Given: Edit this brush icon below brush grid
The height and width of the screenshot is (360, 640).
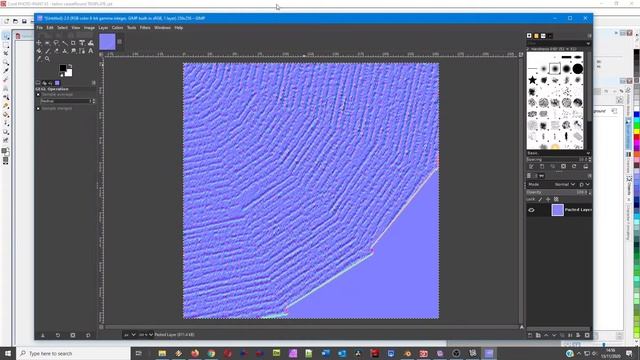Looking at the screenshot, I should (x=531, y=167).
